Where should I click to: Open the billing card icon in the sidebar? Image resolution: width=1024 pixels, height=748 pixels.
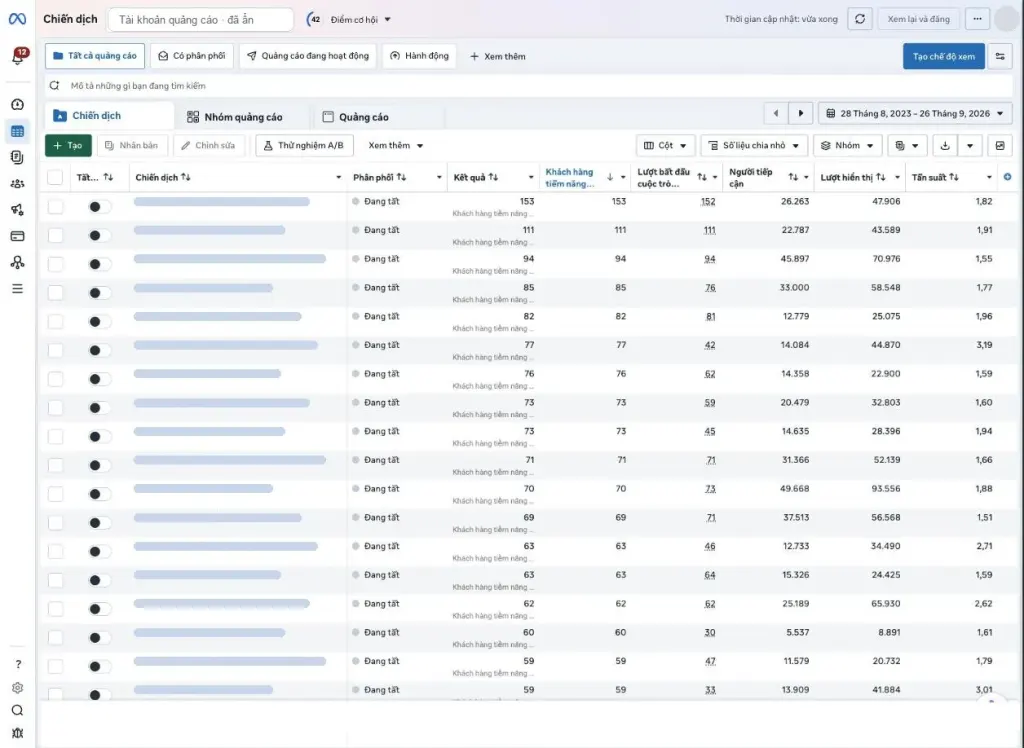(x=18, y=236)
